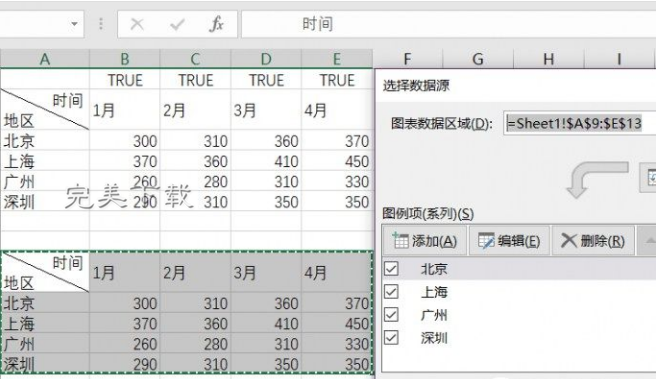Click the switch row/column button beside arrow
656x379 pixels.
pyautogui.click(x=648, y=177)
